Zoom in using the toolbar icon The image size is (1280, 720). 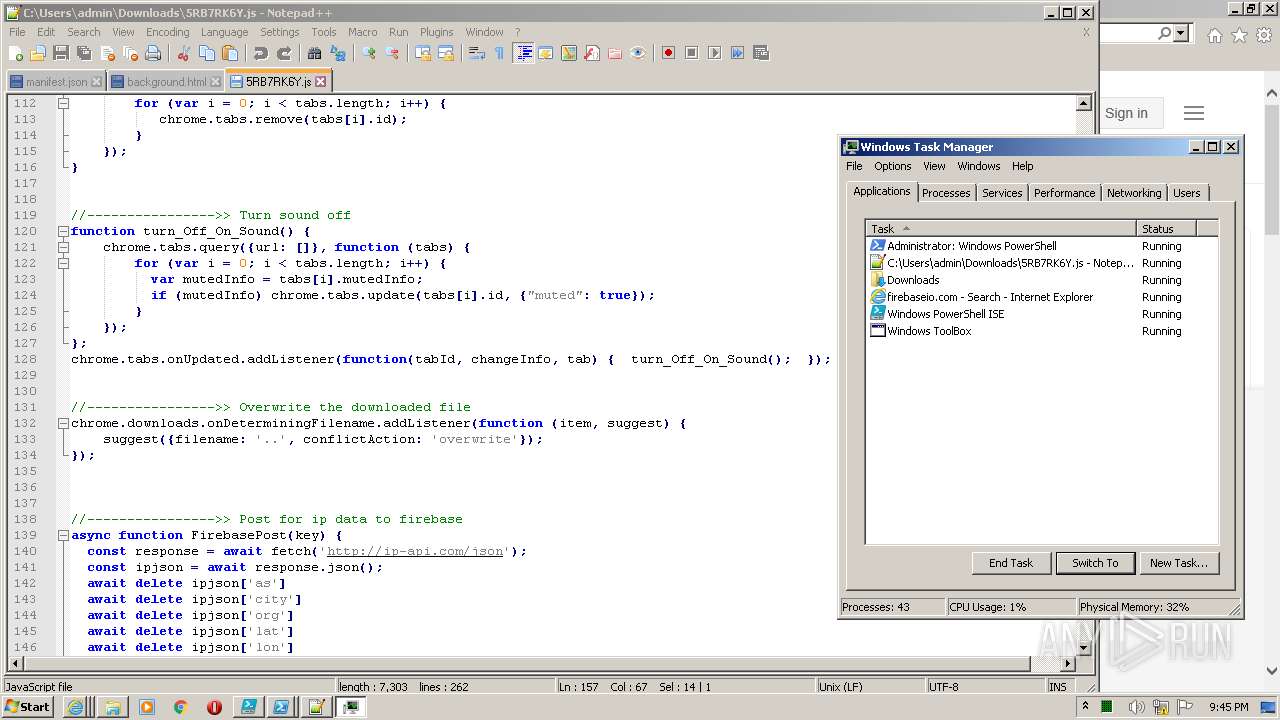pos(369,53)
